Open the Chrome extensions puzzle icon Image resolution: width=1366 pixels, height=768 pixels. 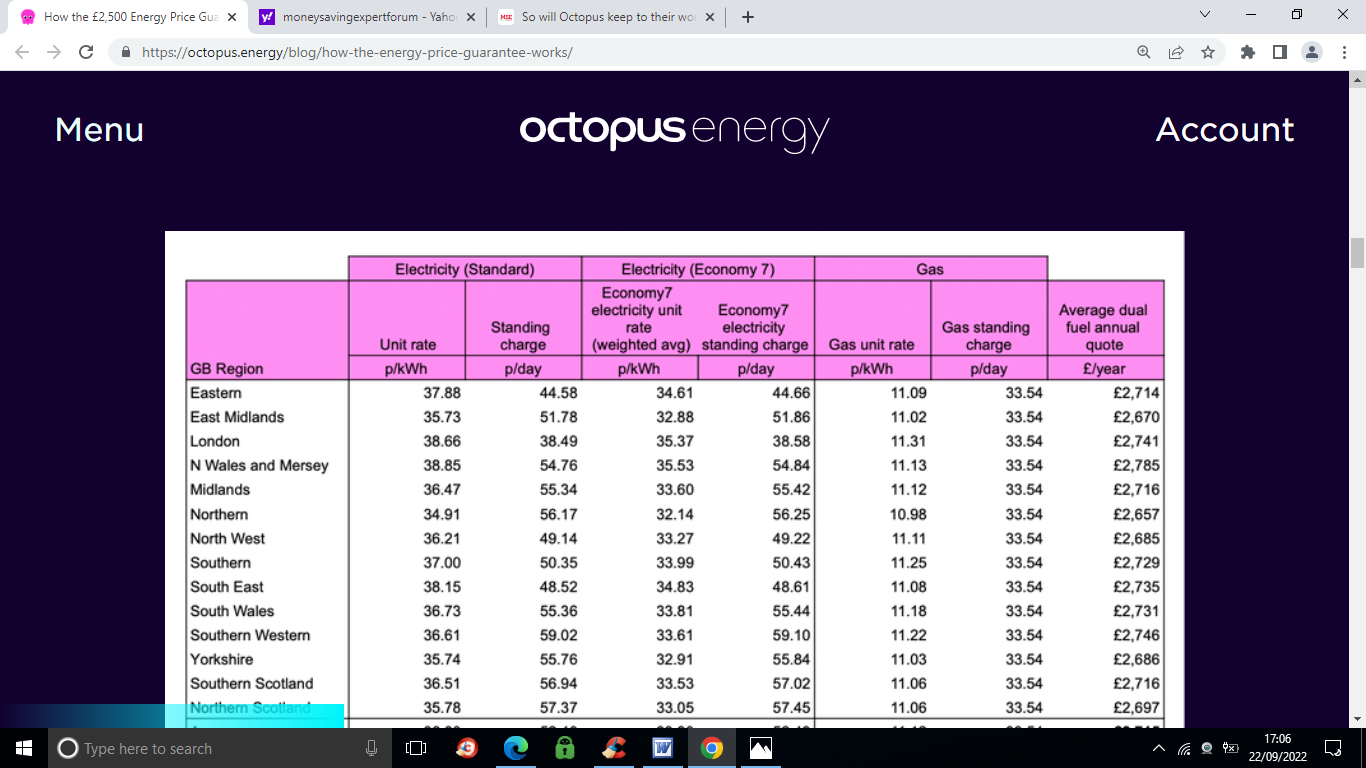[1247, 52]
